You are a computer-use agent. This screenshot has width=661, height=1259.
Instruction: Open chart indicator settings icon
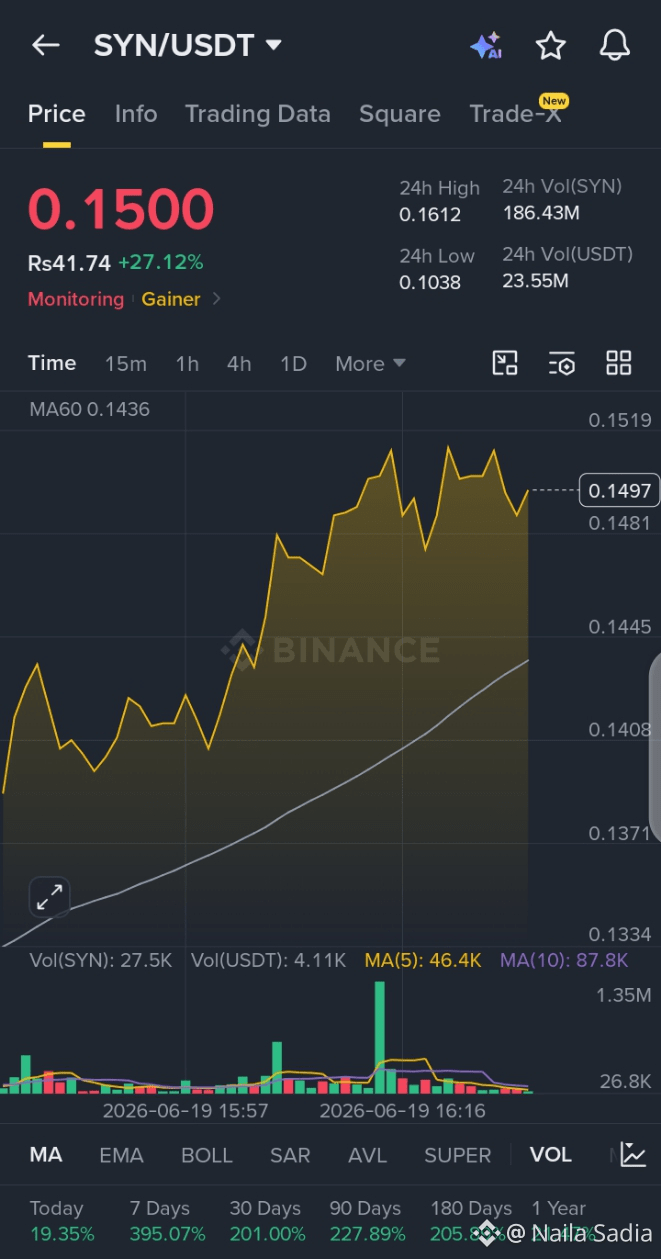point(562,363)
